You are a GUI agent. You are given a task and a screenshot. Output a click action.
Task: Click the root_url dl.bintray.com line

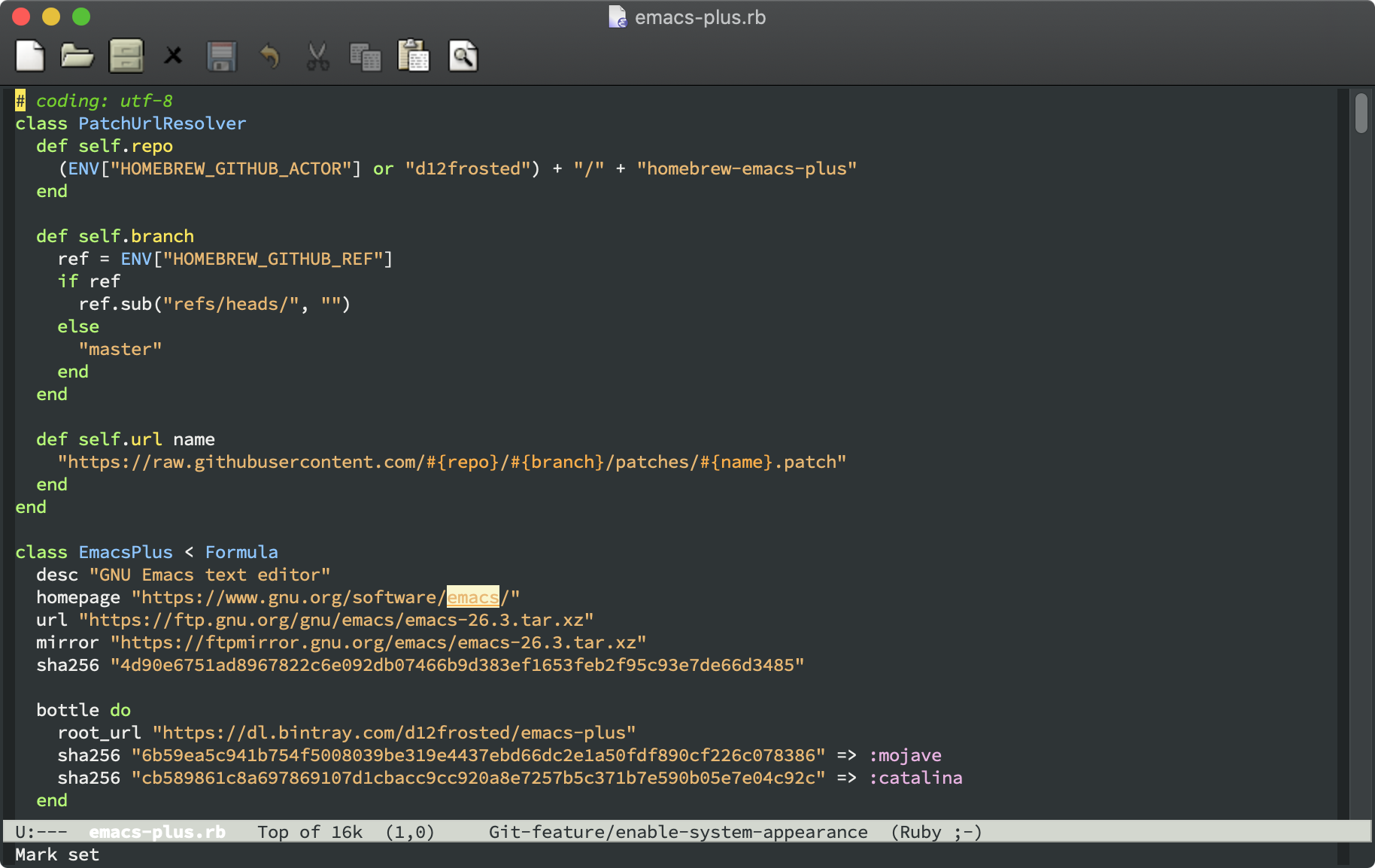[x=347, y=733]
